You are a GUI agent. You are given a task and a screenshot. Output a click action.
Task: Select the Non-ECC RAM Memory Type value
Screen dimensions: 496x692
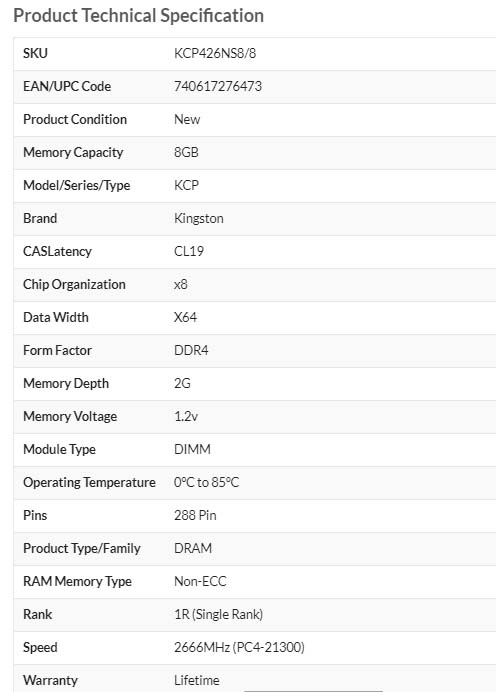point(200,581)
